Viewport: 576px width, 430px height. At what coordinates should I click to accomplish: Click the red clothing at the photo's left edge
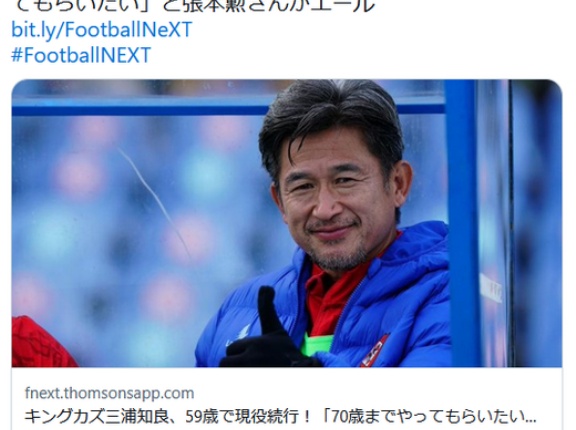(42, 342)
